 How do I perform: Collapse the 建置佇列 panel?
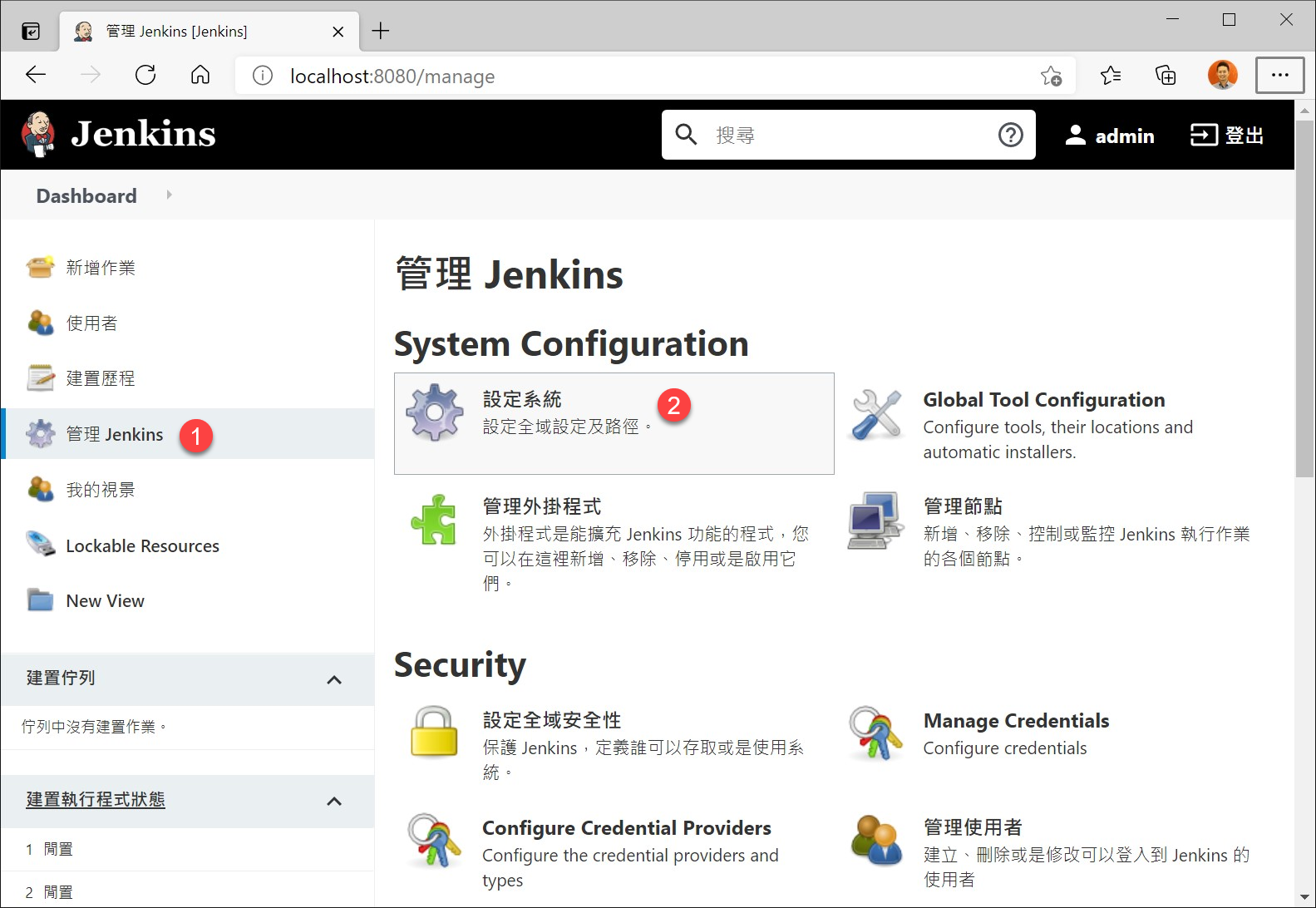pos(334,680)
